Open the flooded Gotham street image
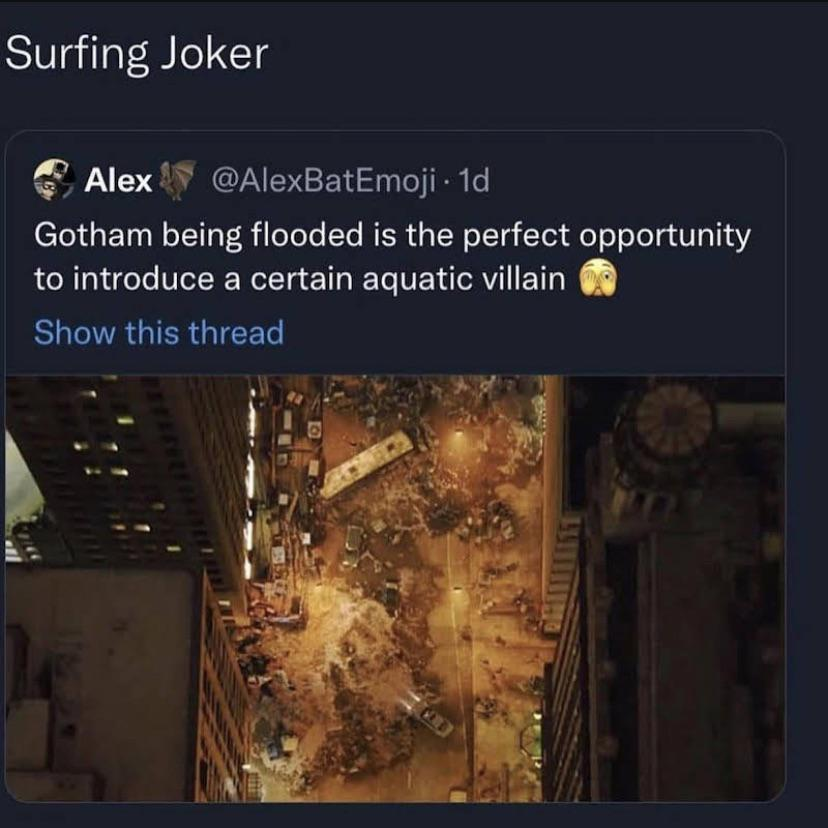 click(395, 588)
